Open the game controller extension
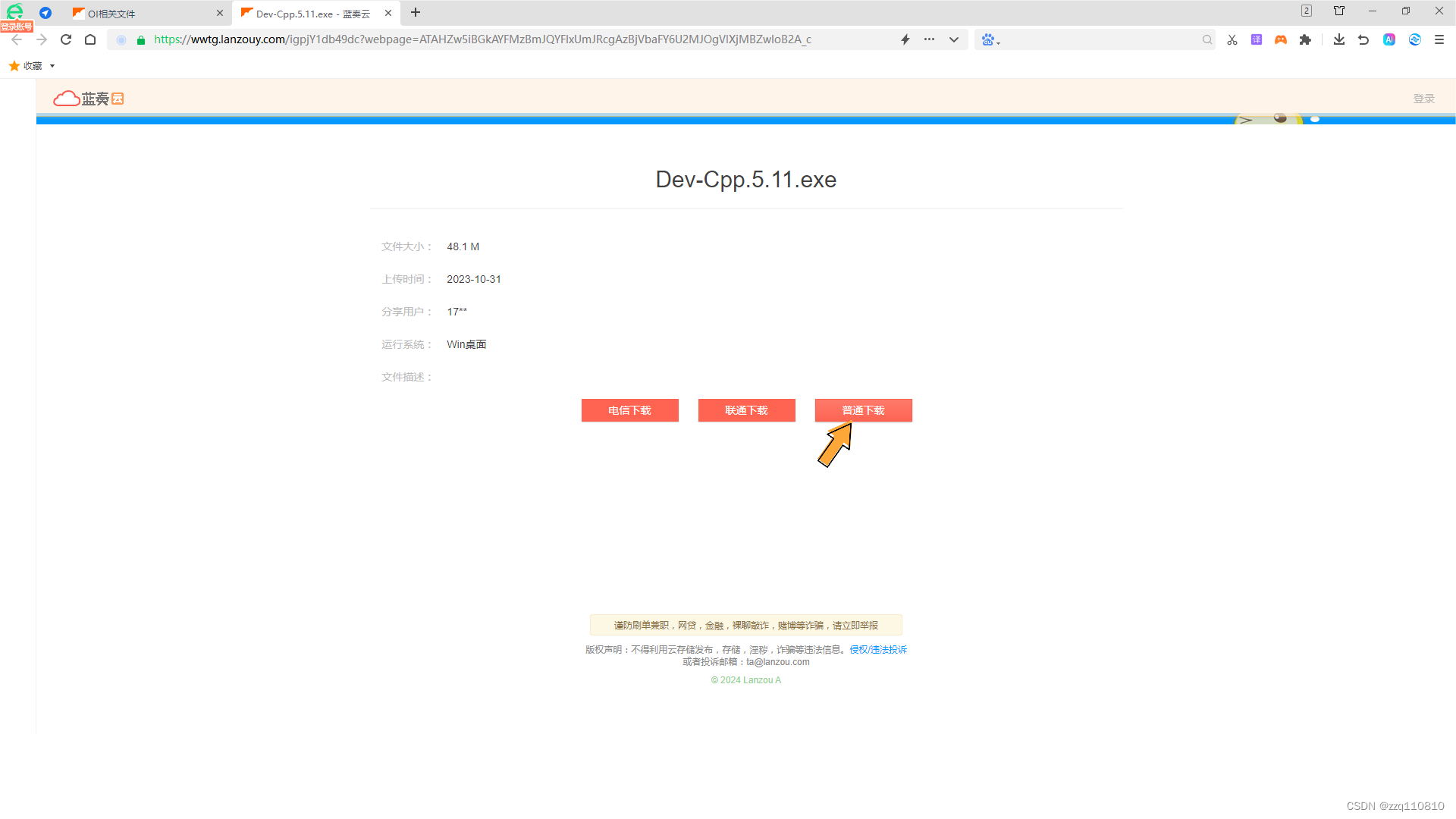 point(1281,39)
